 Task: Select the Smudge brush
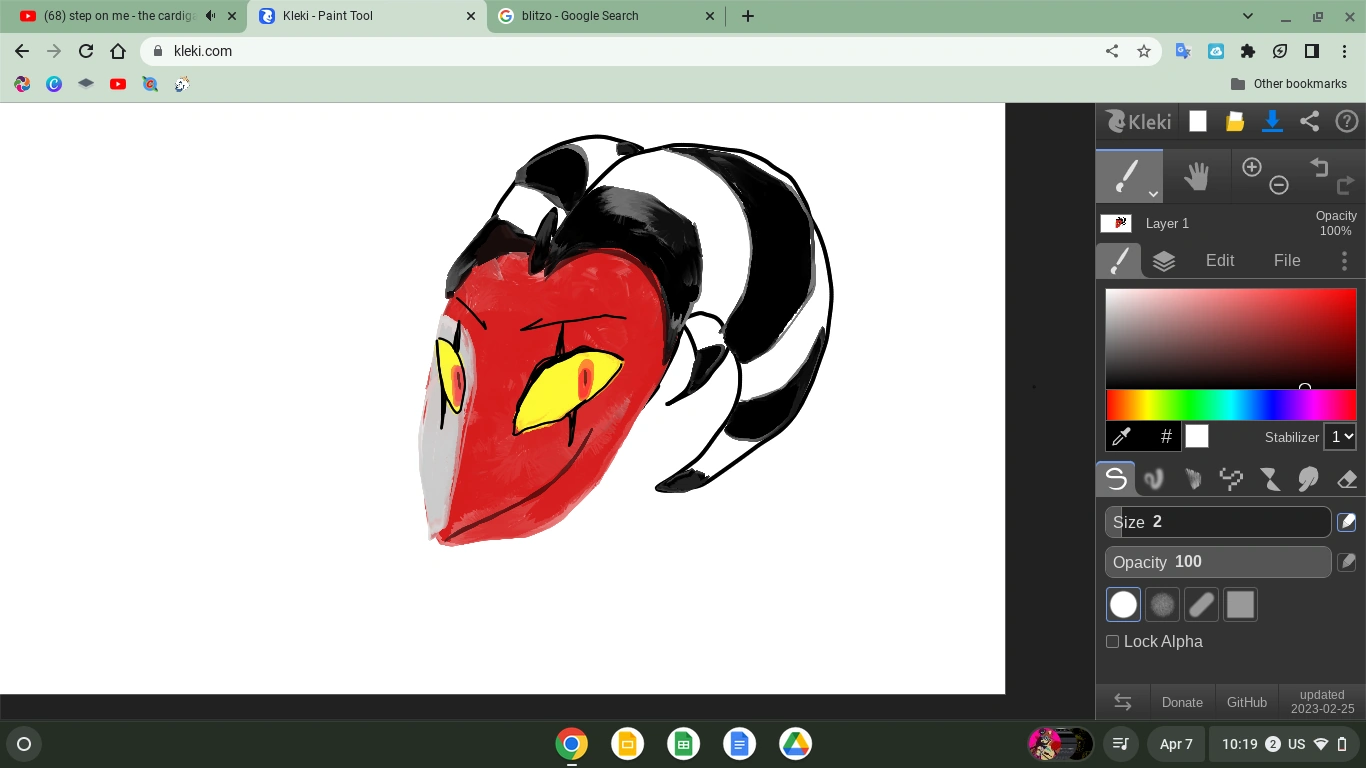coord(1307,478)
